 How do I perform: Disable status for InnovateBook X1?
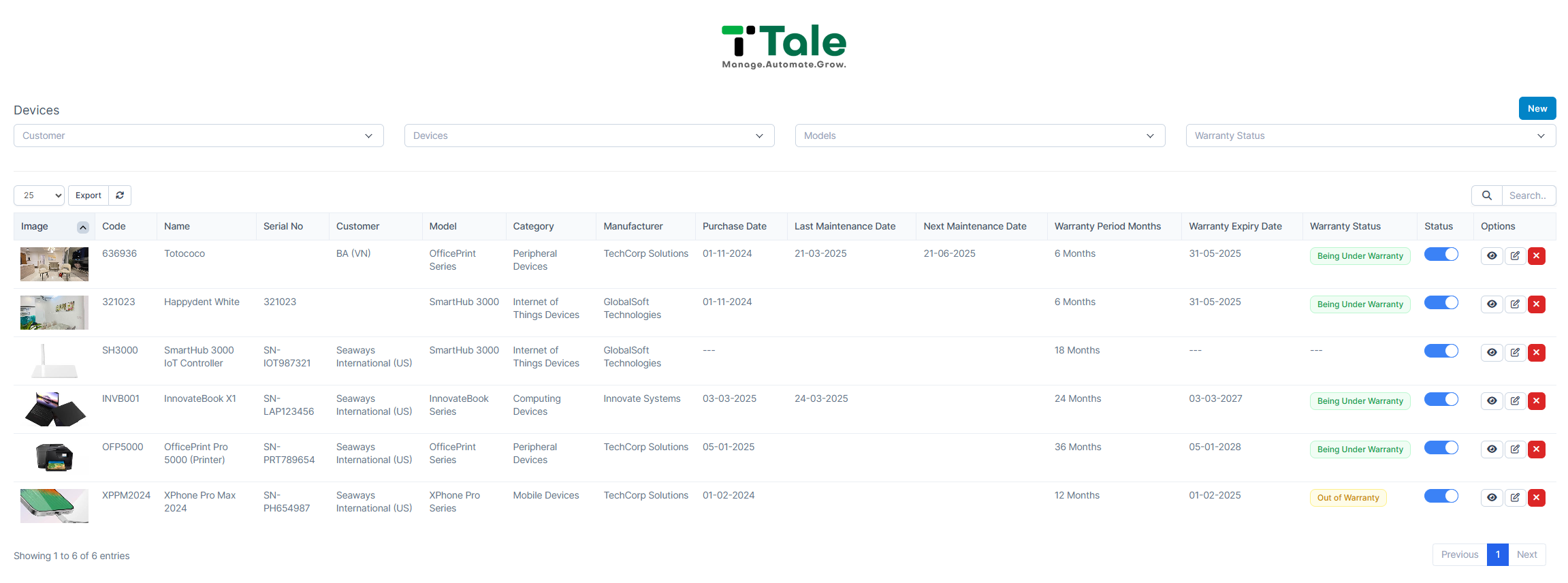(1441, 399)
